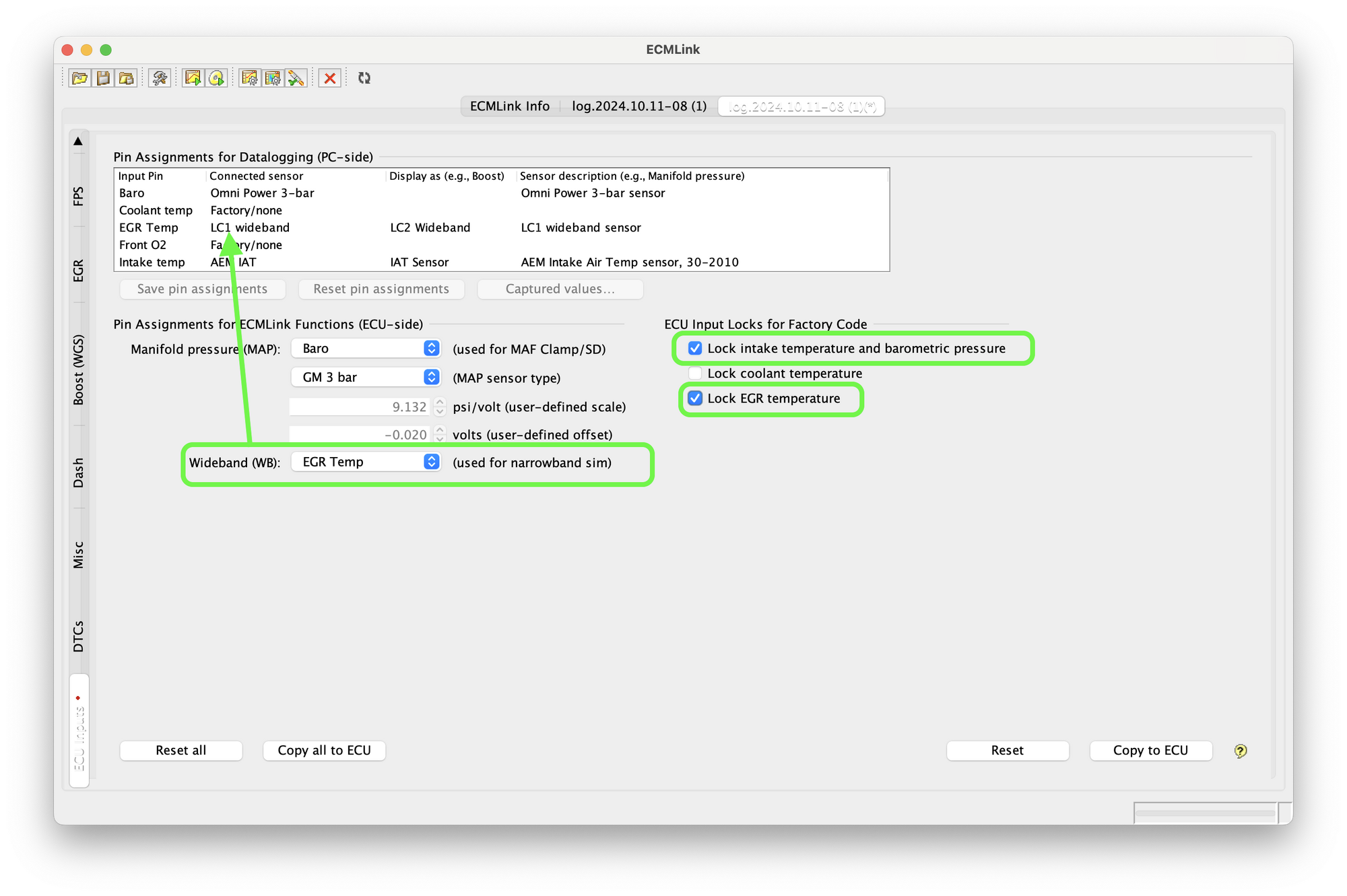This screenshot has width=1347, height=896.
Task: Click the yellow help question icon
Action: pos(1241,751)
